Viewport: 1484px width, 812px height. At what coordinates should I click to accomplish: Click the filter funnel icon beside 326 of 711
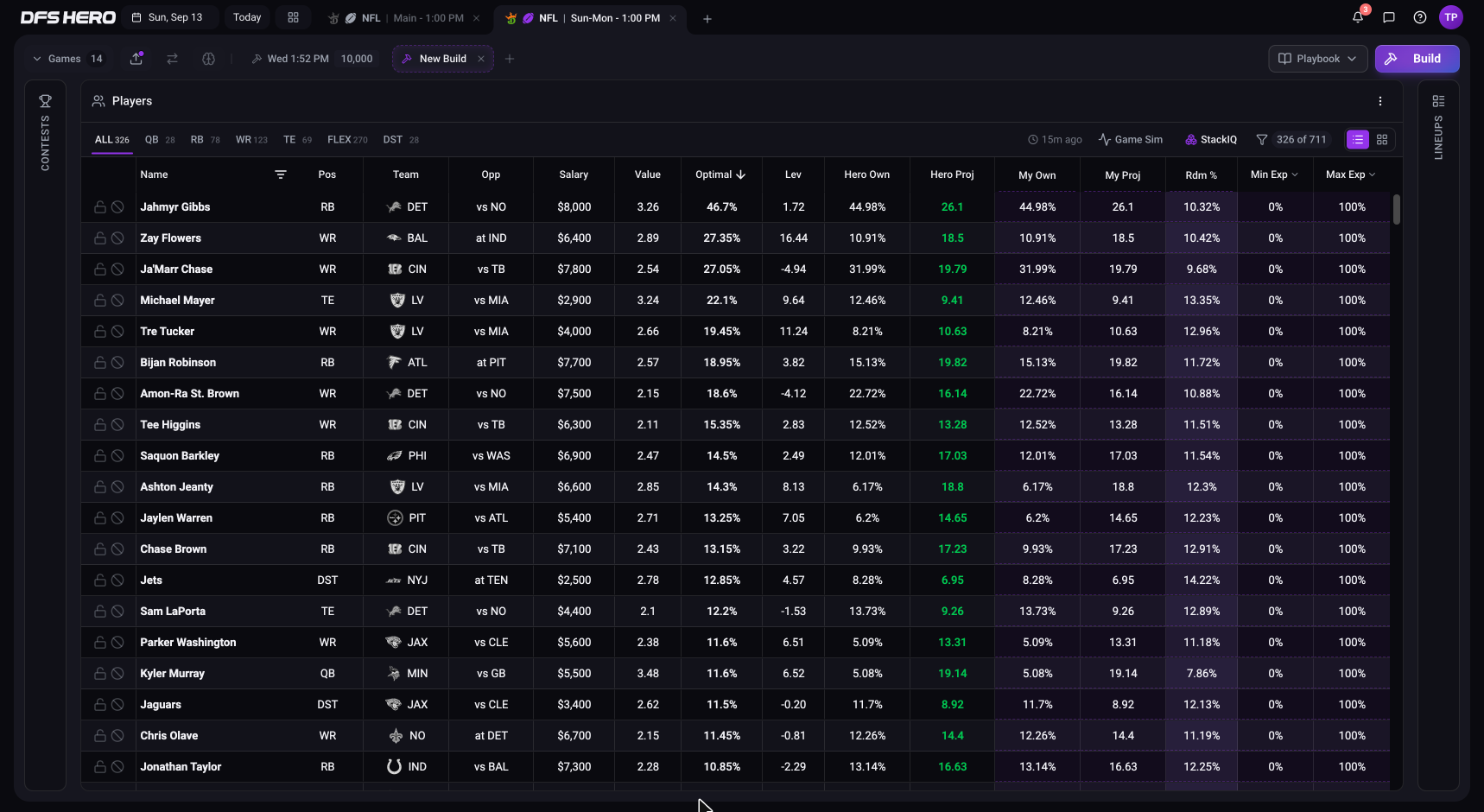coord(1262,140)
